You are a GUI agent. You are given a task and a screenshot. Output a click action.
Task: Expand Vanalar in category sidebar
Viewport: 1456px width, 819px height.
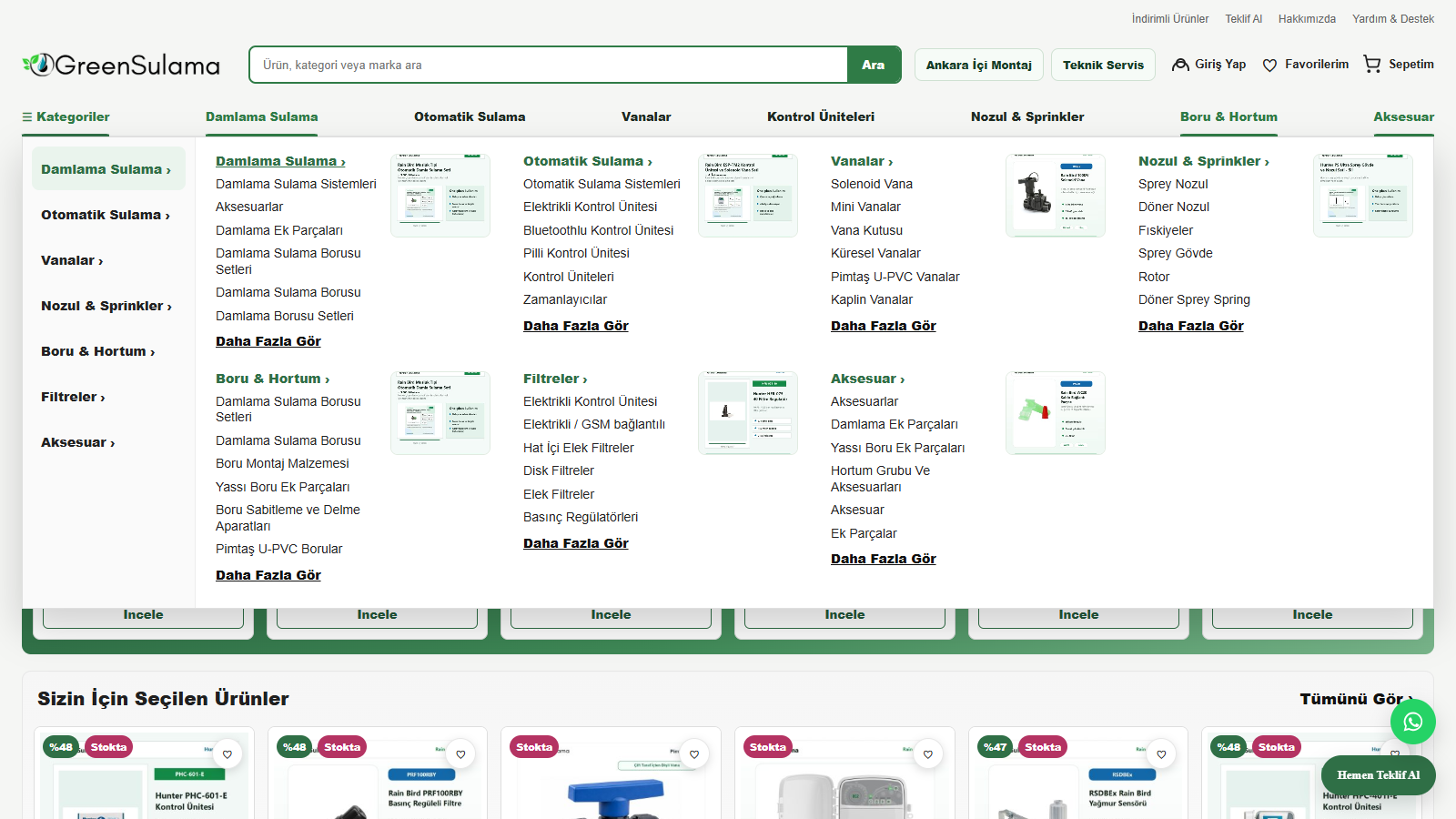[108, 260]
